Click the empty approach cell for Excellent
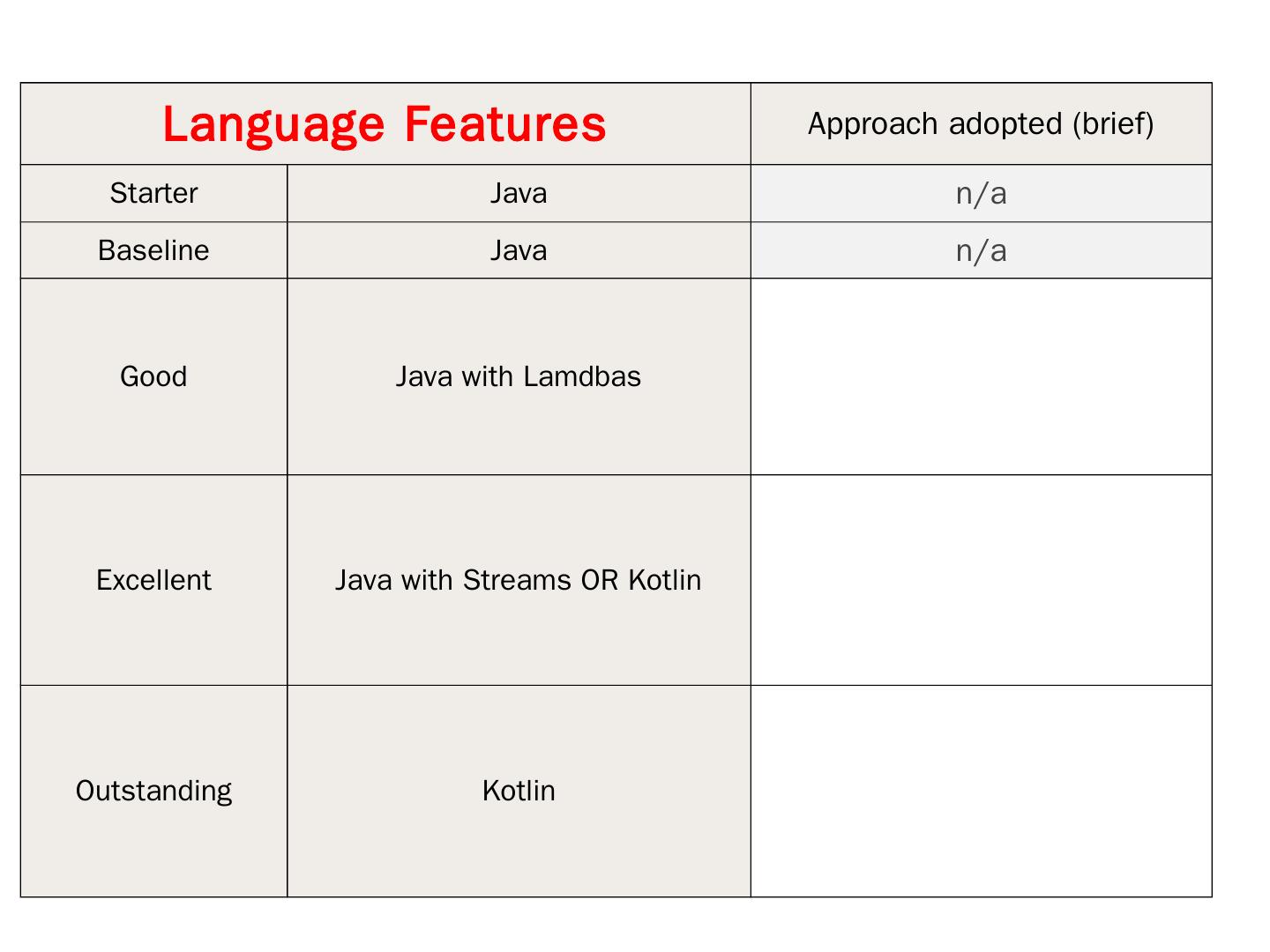Image resolution: width=1270 pixels, height=952 pixels. point(981,580)
